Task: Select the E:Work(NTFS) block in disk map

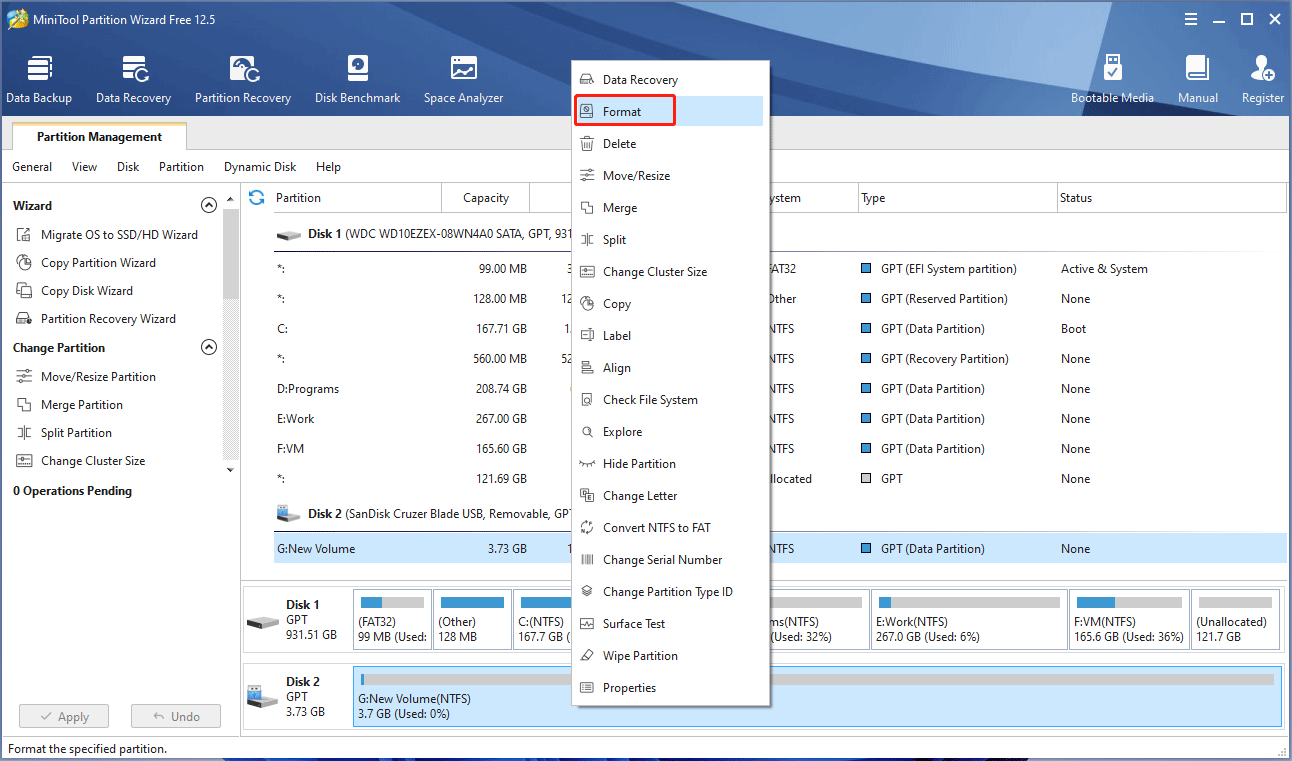Action: click(967, 620)
